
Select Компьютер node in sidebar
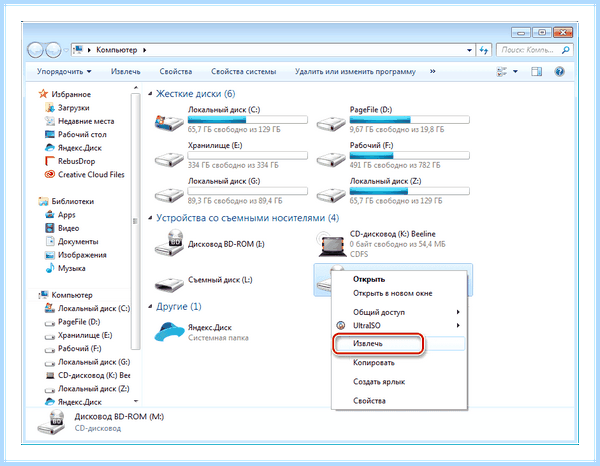(65, 295)
